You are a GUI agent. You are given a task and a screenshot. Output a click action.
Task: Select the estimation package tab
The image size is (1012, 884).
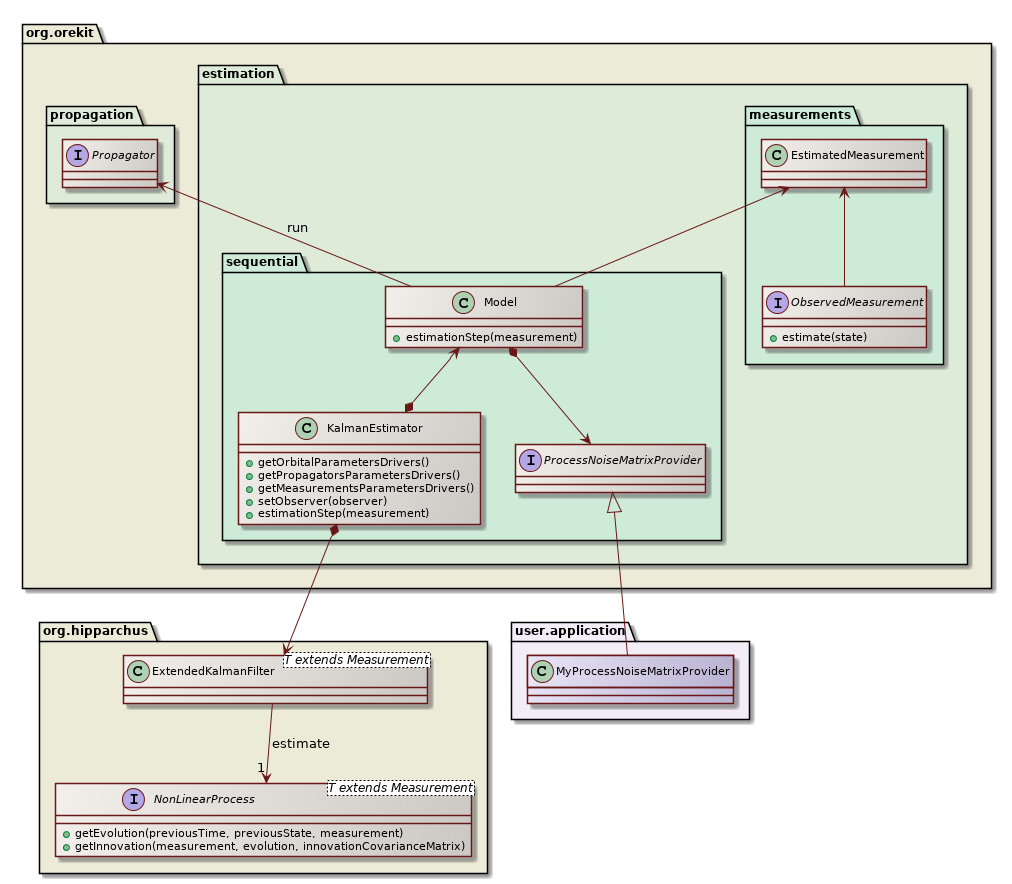[x=240, y=73]
